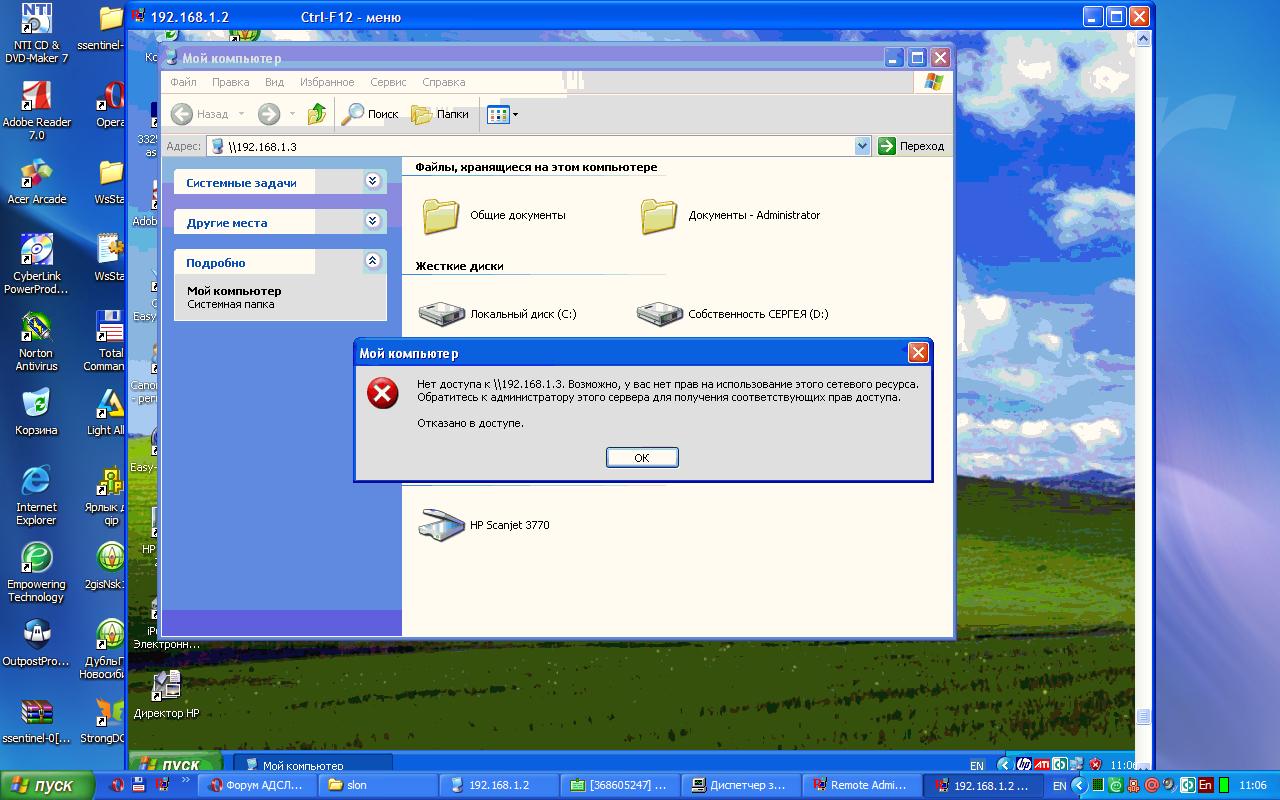This screenshot has height=800, width=1280.
Task: Expand the Другие места panel
Action: (x=372, y=221)
